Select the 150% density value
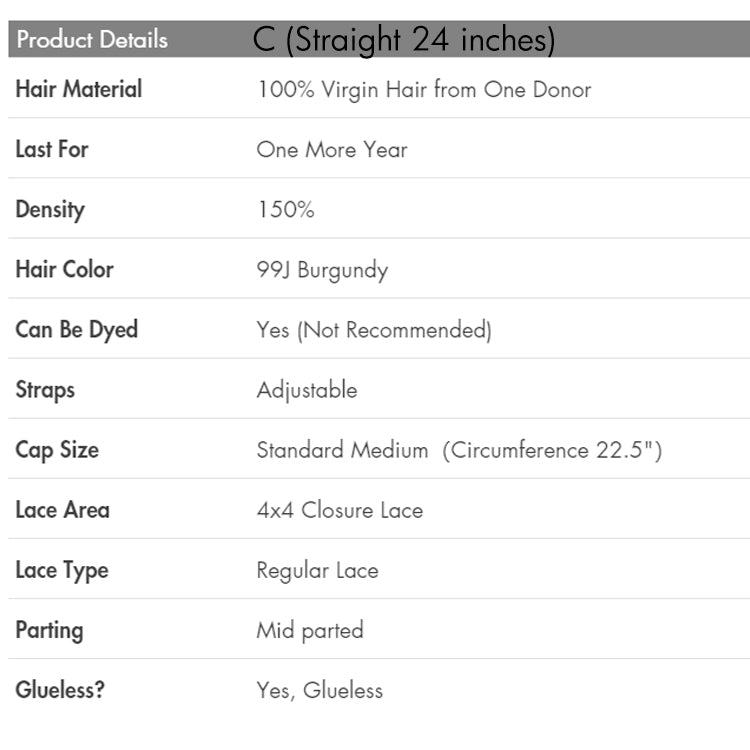The image size is (750, 750). 285,209
